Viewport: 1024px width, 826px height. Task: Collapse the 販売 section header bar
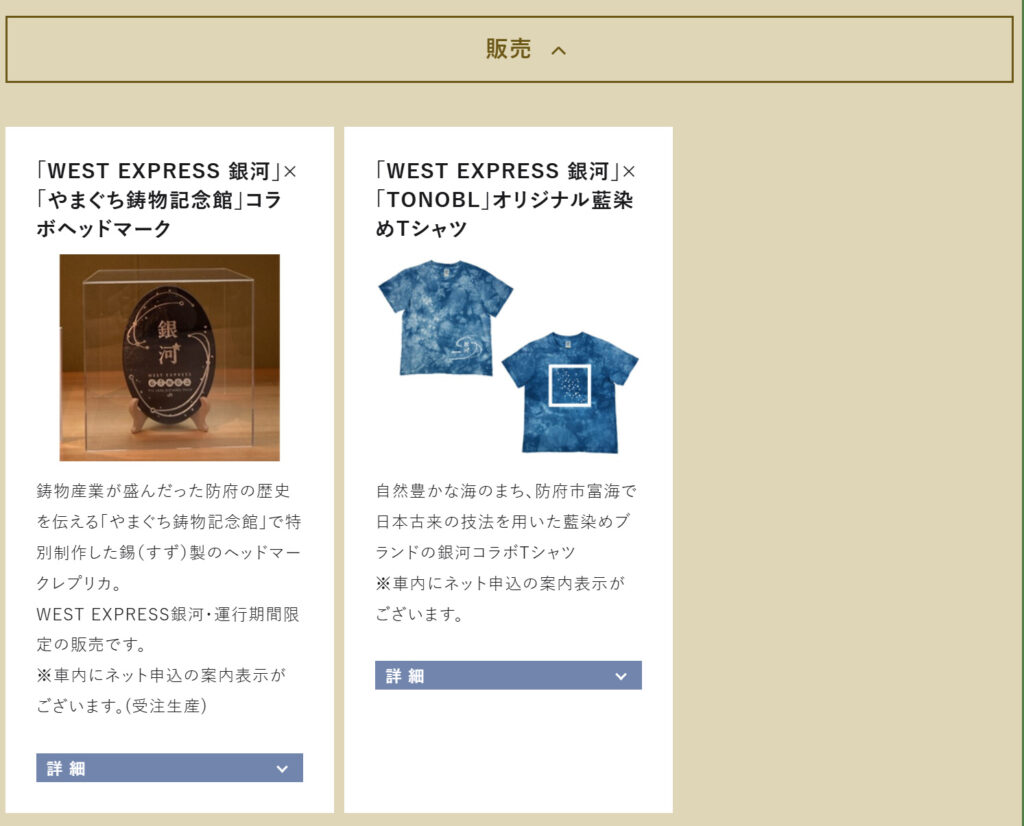pos(509,50)
